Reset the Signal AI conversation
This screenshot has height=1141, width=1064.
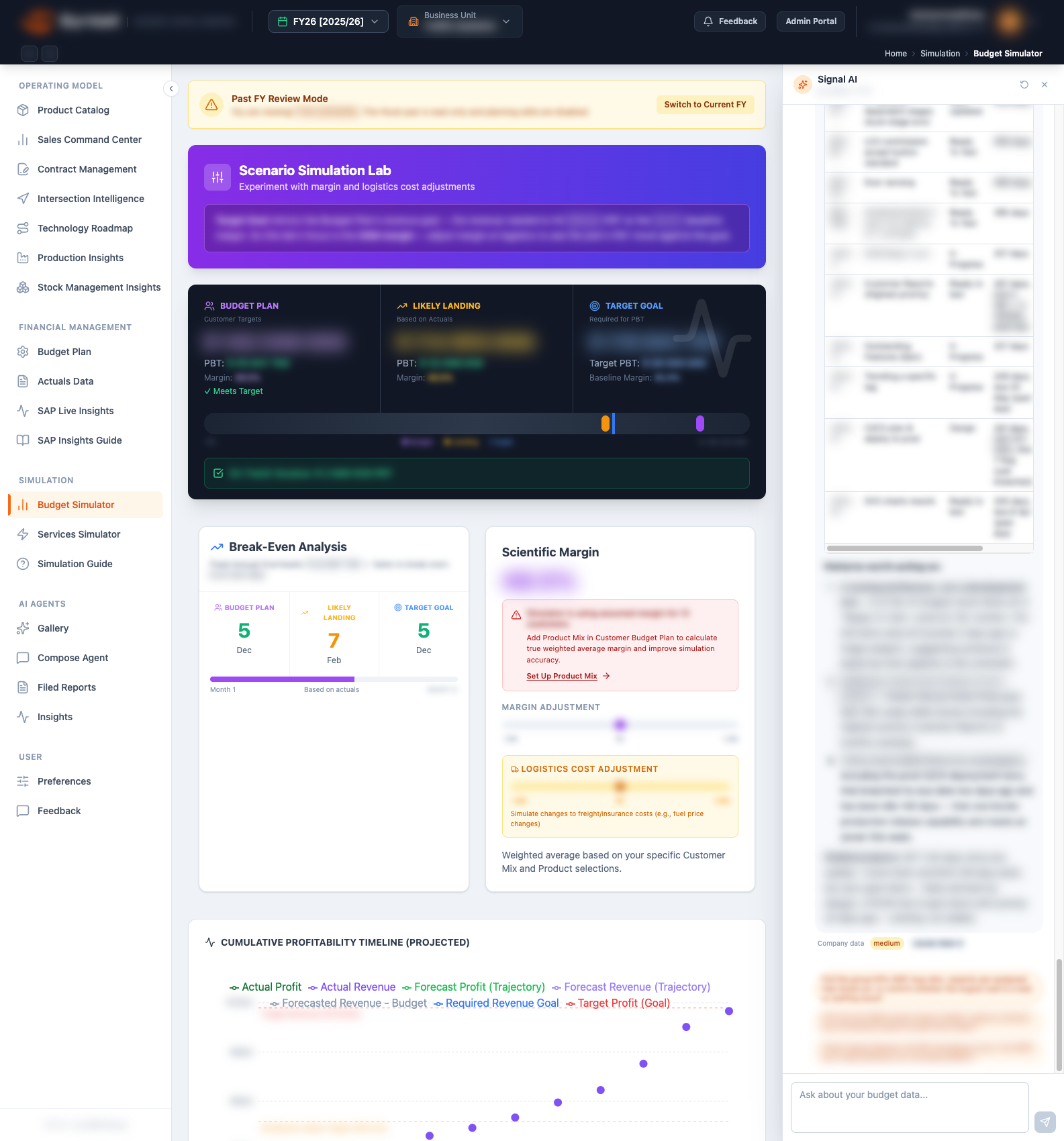tap(1024, 85)
